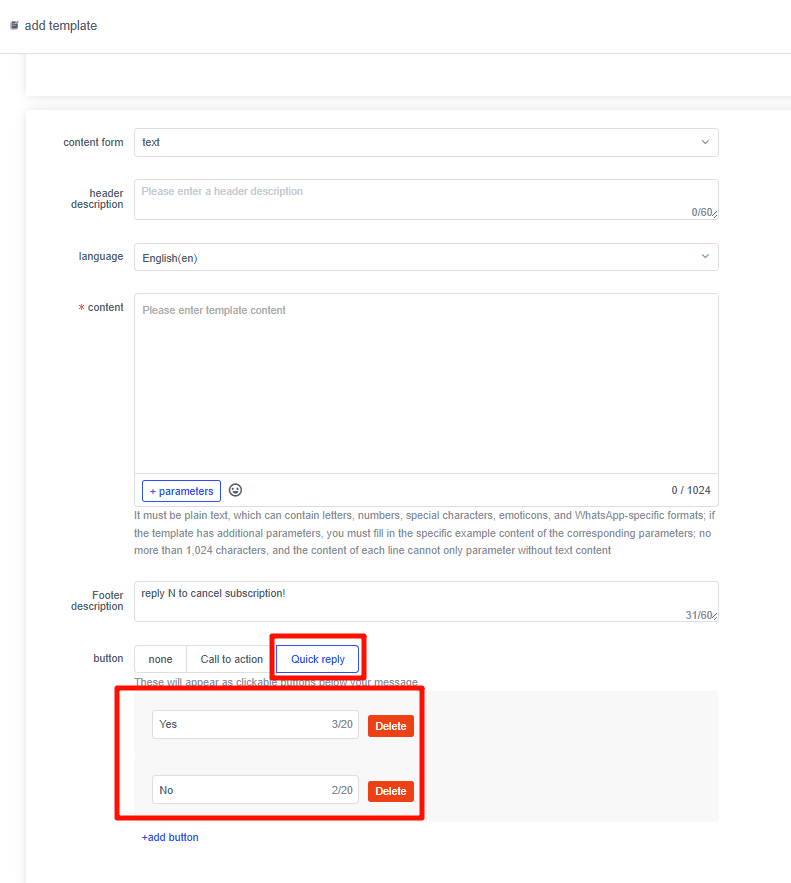Grab the header description resize handle
Image resolution: width=791 pixels, height=883 pixels.
[x=715, y=215]
